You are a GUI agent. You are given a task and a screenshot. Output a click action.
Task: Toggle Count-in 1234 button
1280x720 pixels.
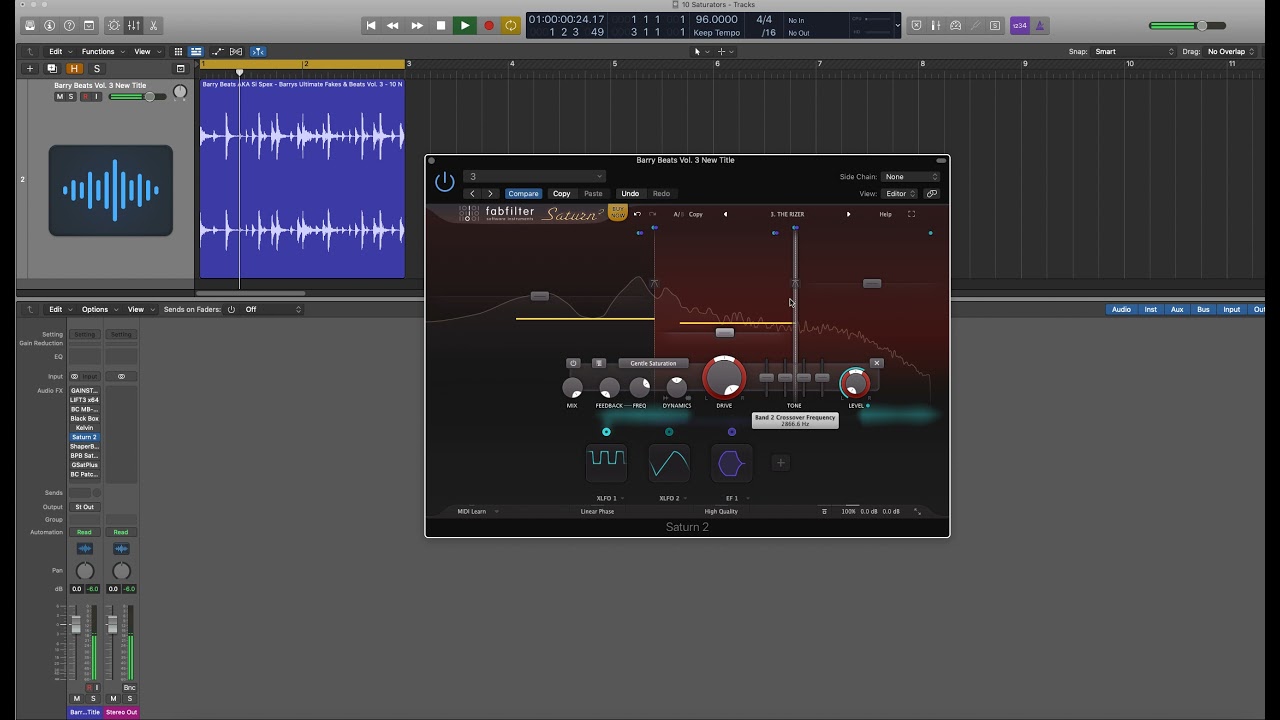click(x=1020, y=26)
